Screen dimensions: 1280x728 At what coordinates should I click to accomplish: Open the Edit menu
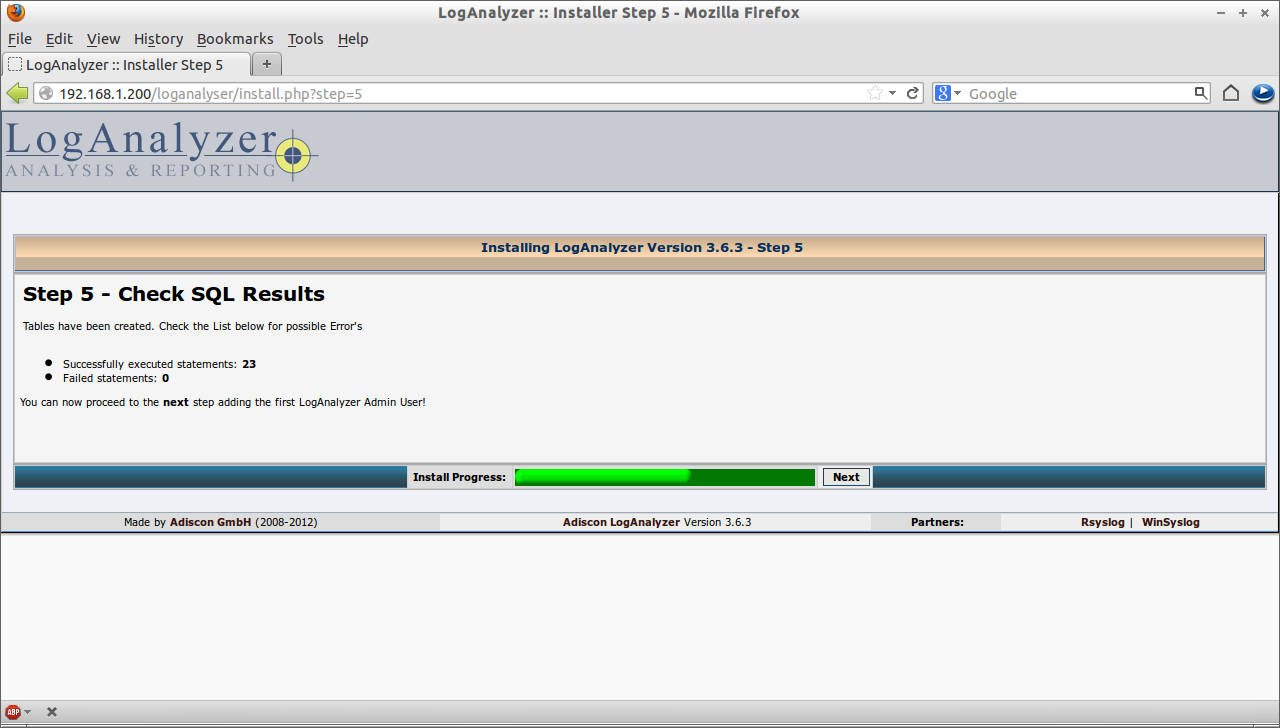(59, 39)
